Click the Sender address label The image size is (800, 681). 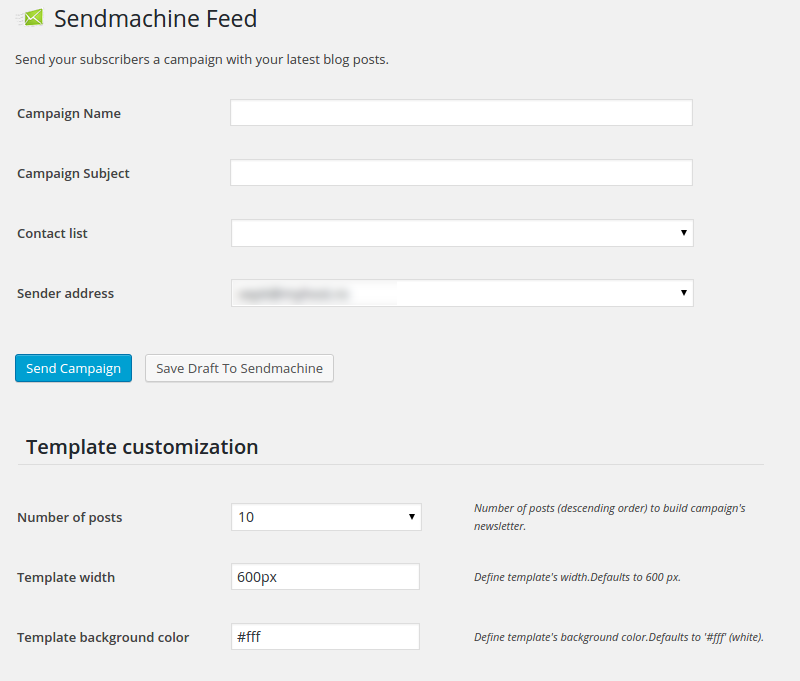pos(65,294)
